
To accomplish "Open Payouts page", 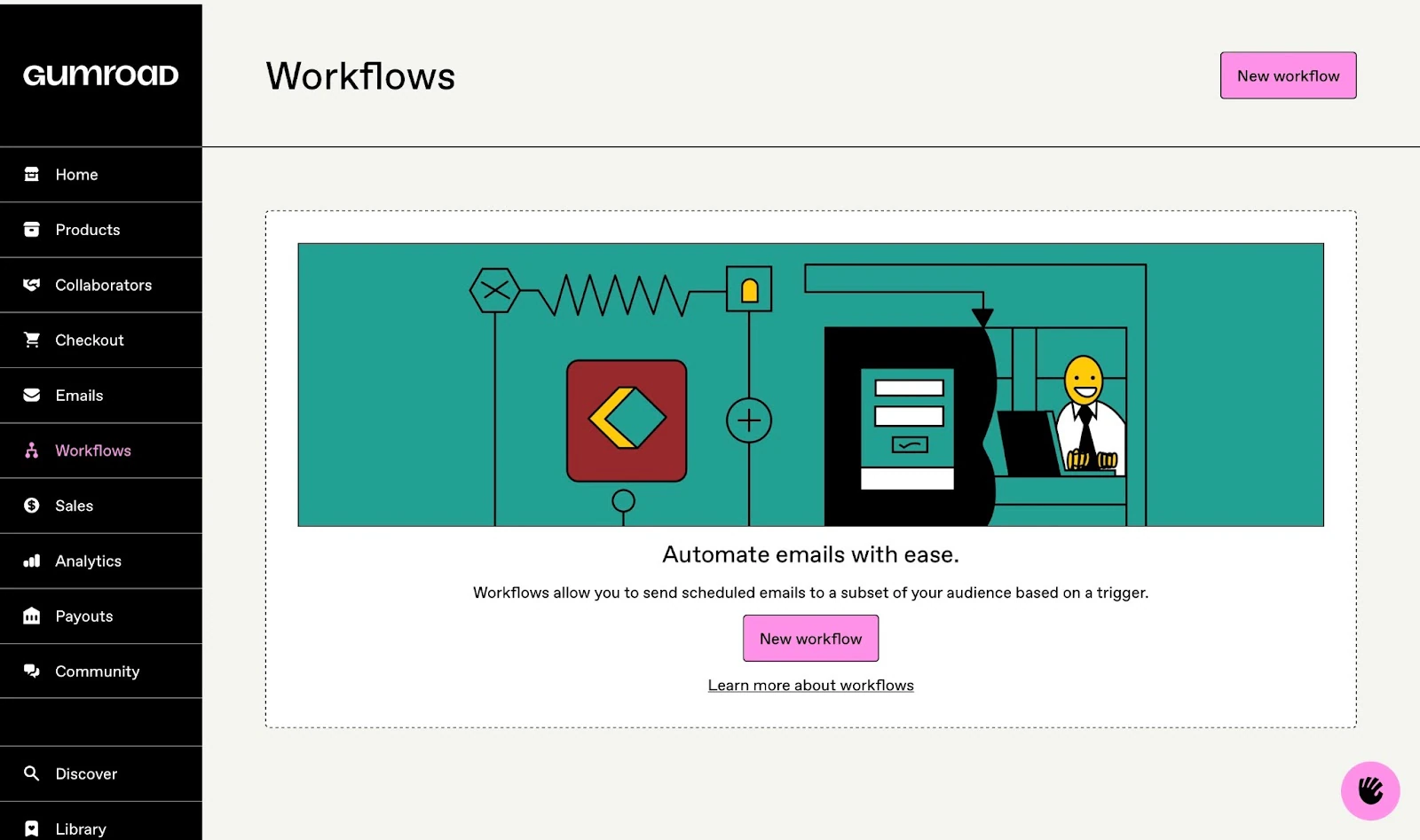I will click(x=101, y=616).
